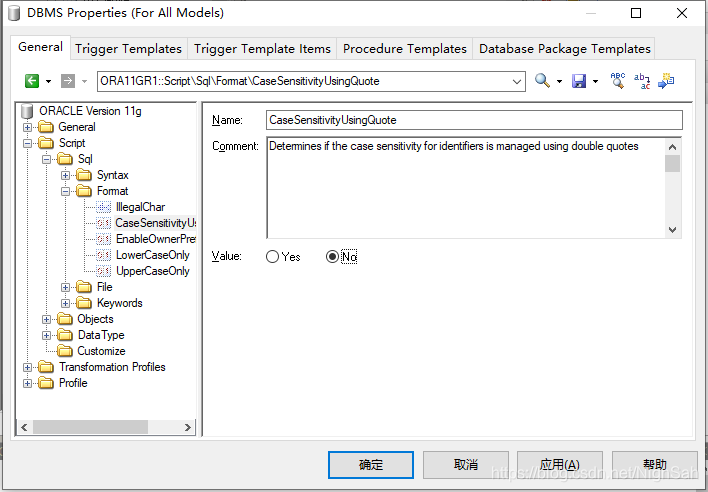This screenshot has height=492, width=708.
Task: Click the Sql folder icon
Action: click(65, 159)
